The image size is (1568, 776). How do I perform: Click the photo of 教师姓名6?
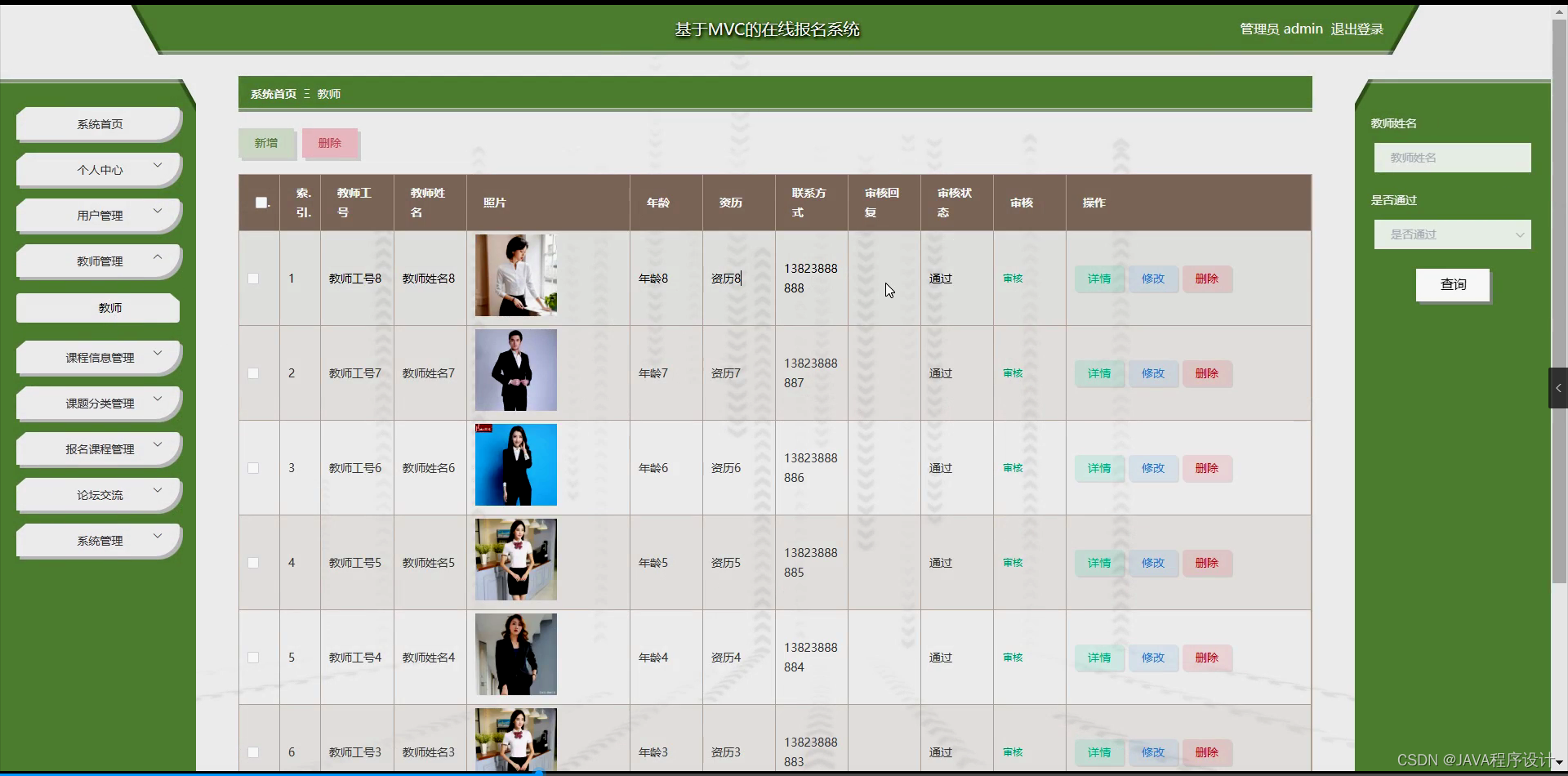pos(516,465)
